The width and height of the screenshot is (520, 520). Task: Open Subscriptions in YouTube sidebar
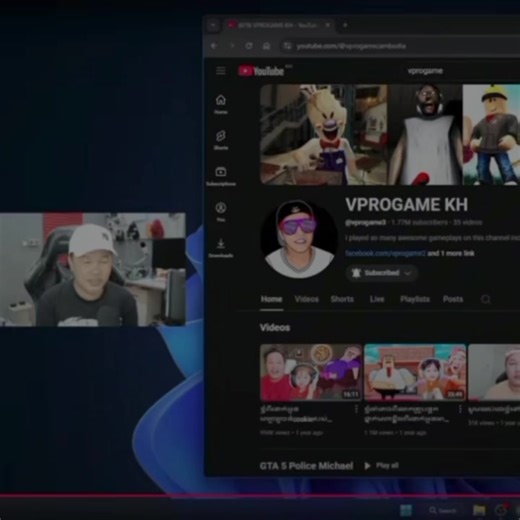pos(221,176)
